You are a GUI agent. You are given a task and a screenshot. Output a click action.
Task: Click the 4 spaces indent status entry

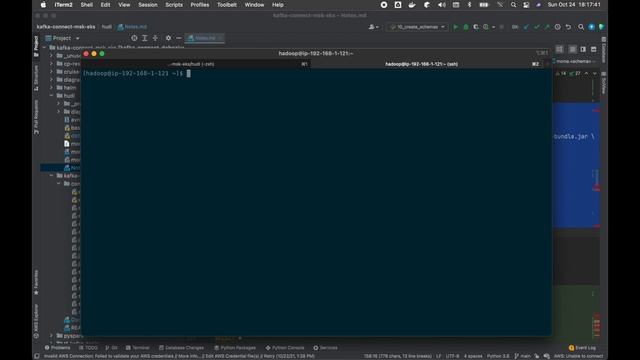473,356
